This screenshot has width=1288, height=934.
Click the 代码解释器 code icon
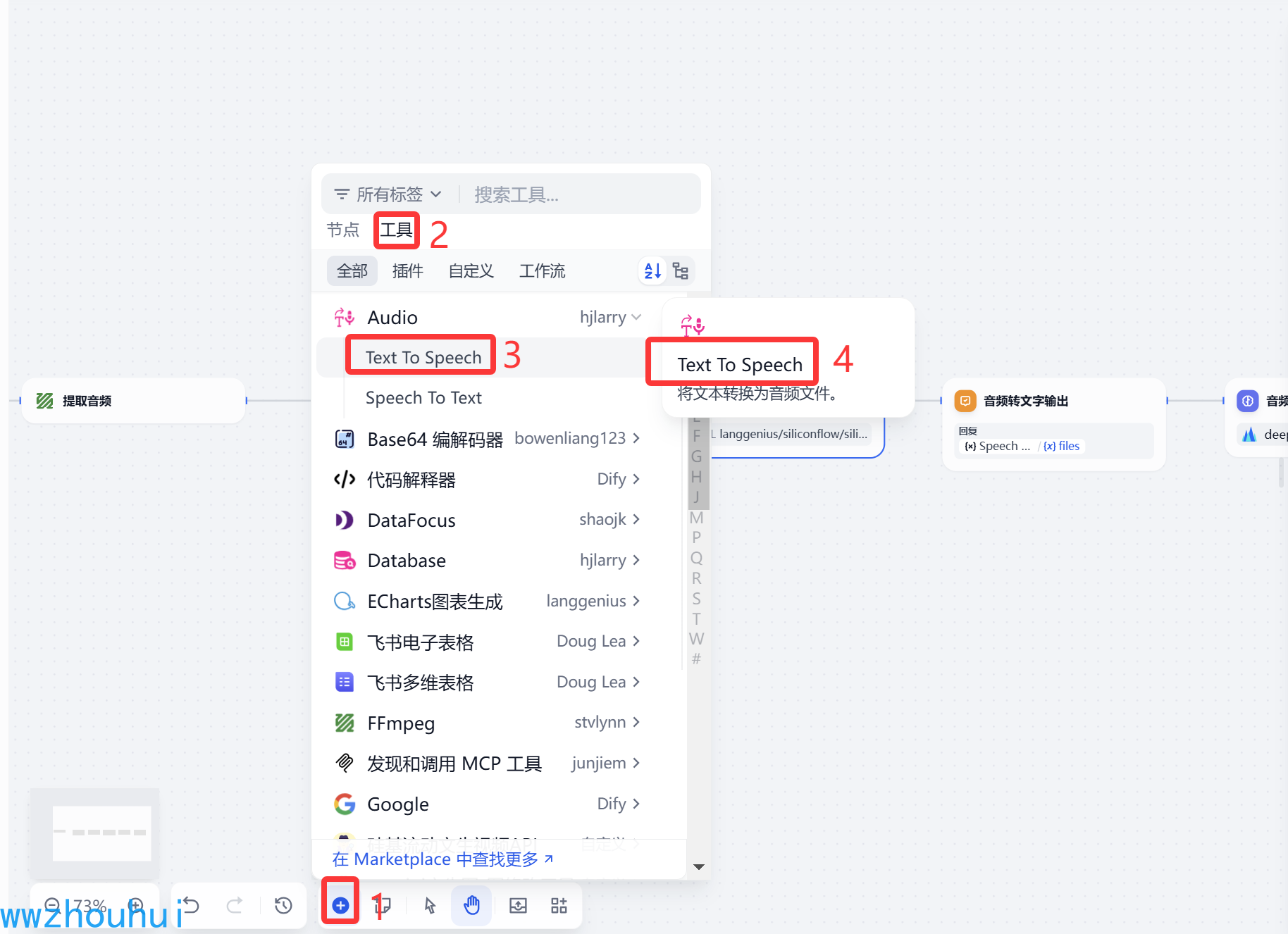(344, 480)
